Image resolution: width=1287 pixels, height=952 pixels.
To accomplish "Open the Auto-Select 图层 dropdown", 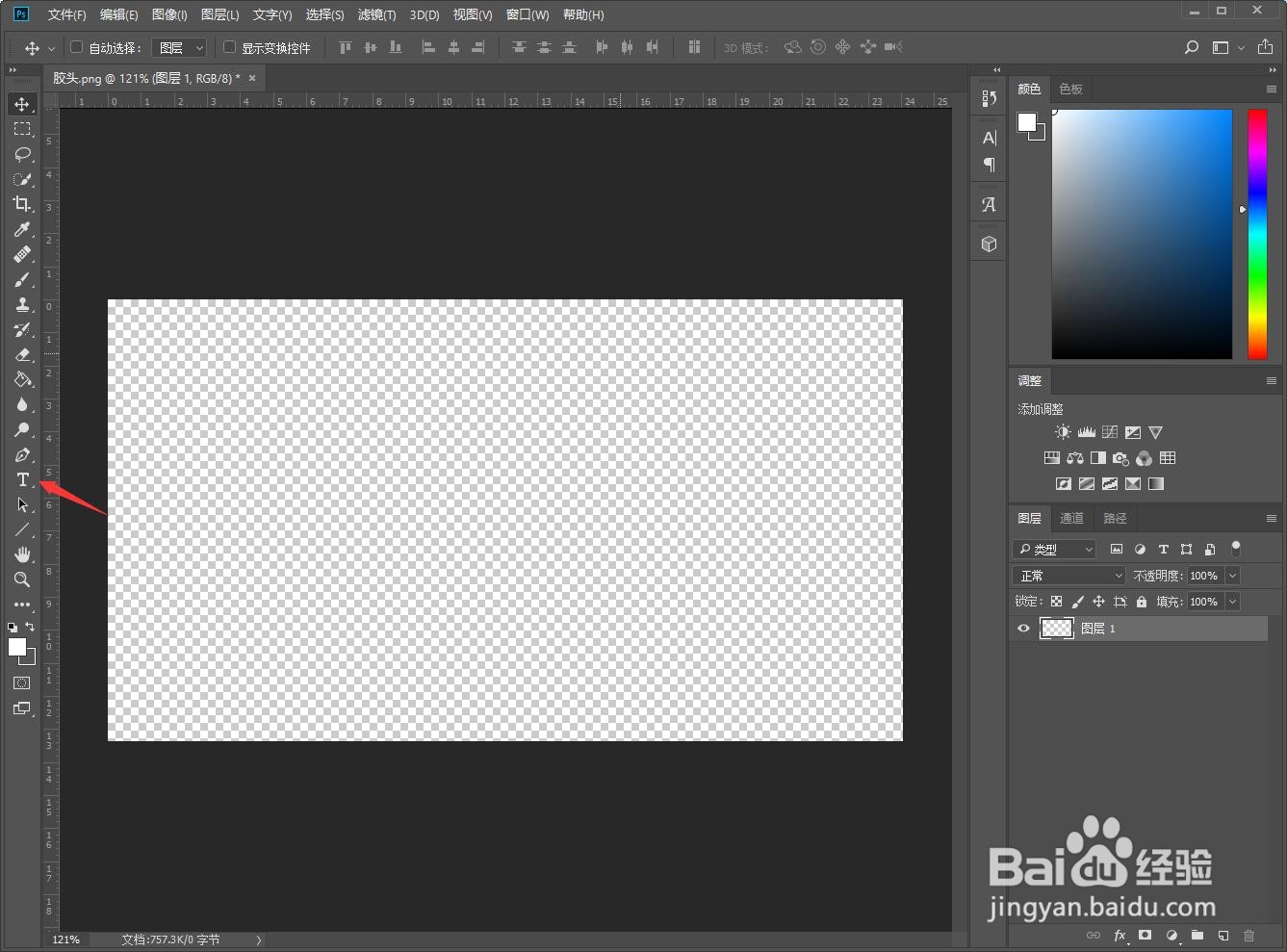I will click(180, 47).
